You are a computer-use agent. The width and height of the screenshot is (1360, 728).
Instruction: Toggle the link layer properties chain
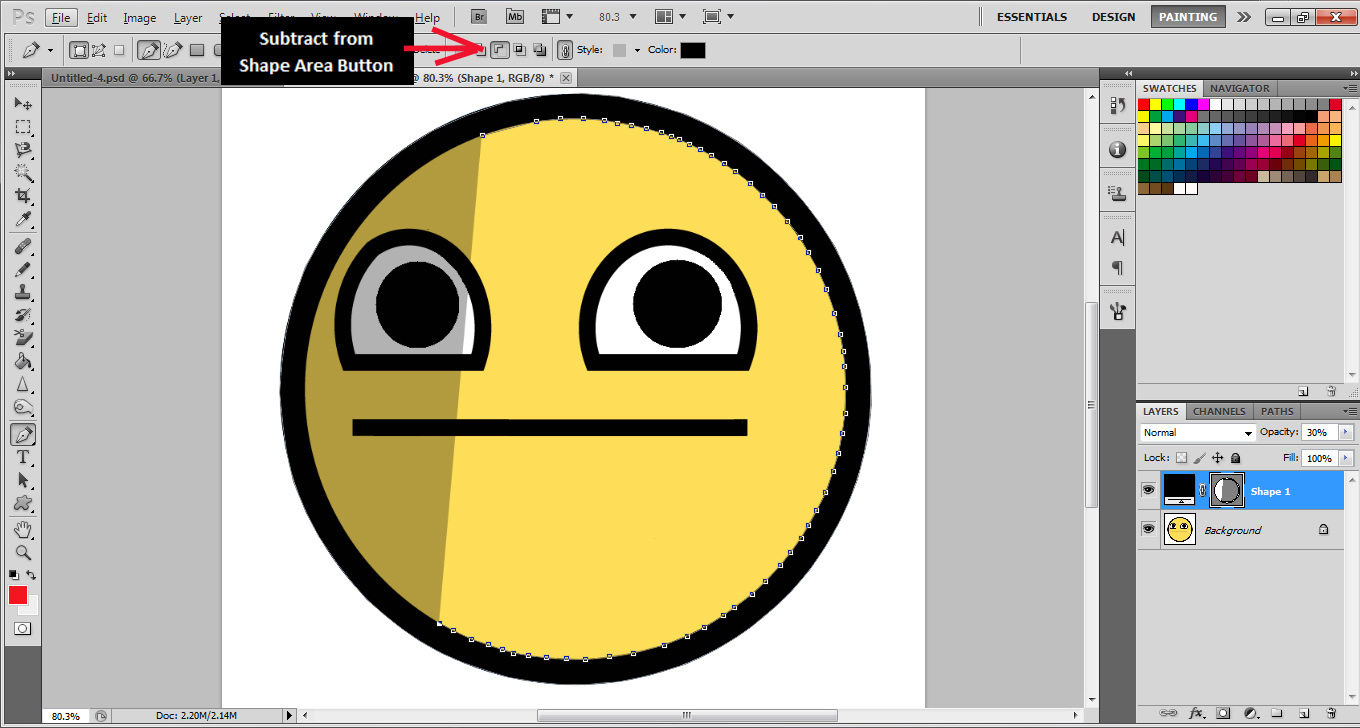pos(565,50)
